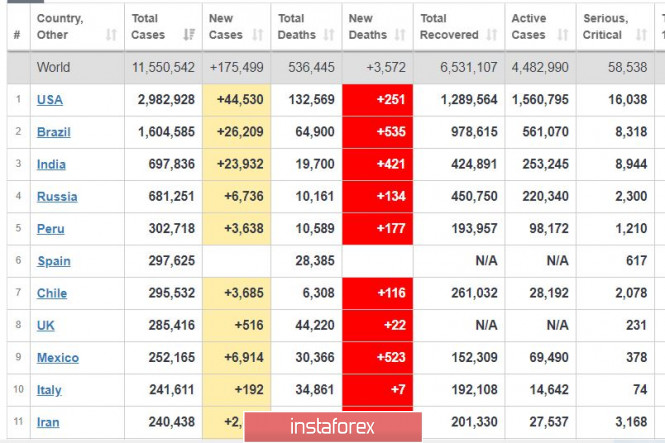Click the World total row label
665x443 pixels.
tap(53, 68)
